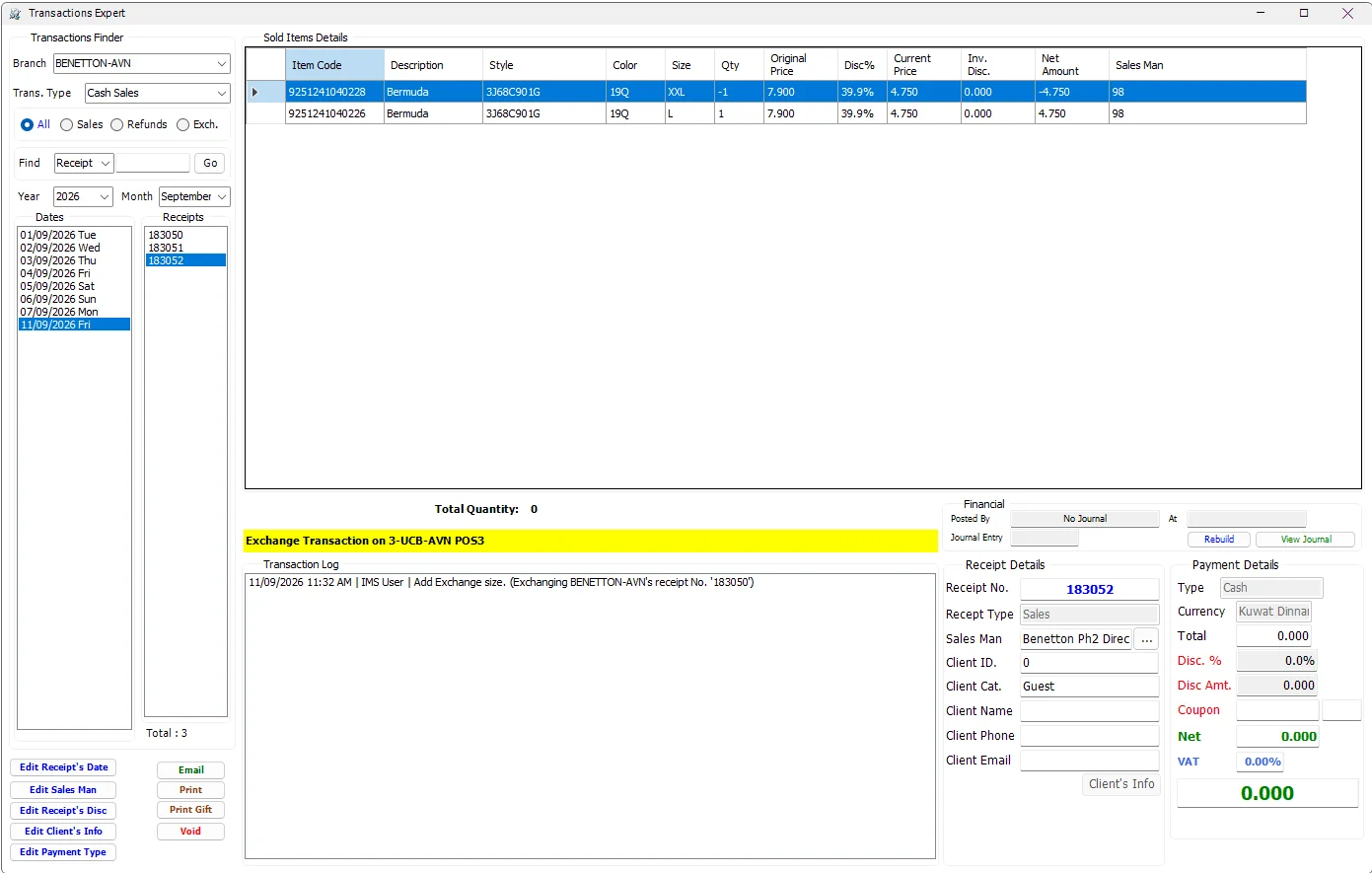1372x873 pixels.
Task: Click the Client Name input field
Action: [x=1089, y=711]
